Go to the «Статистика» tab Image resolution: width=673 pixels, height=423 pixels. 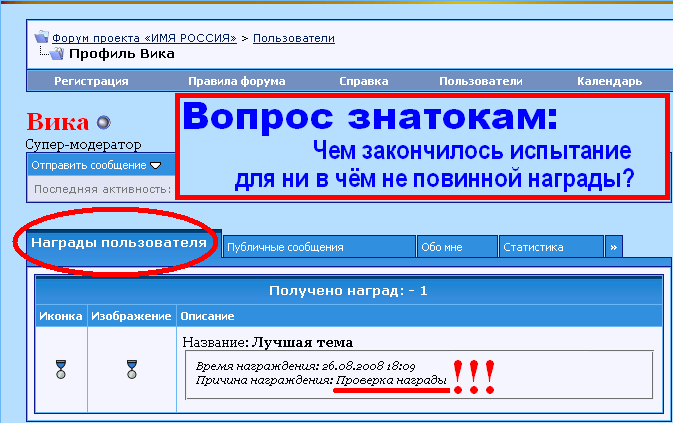click(551, 246)
